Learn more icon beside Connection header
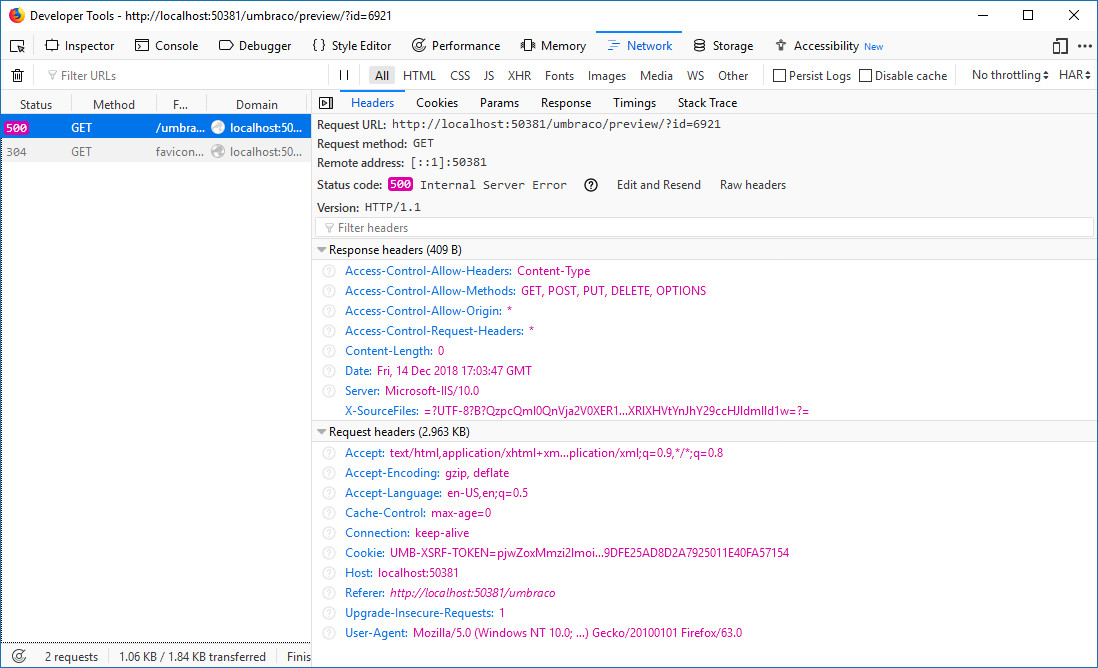The image size is (1098, 668). 328,533
